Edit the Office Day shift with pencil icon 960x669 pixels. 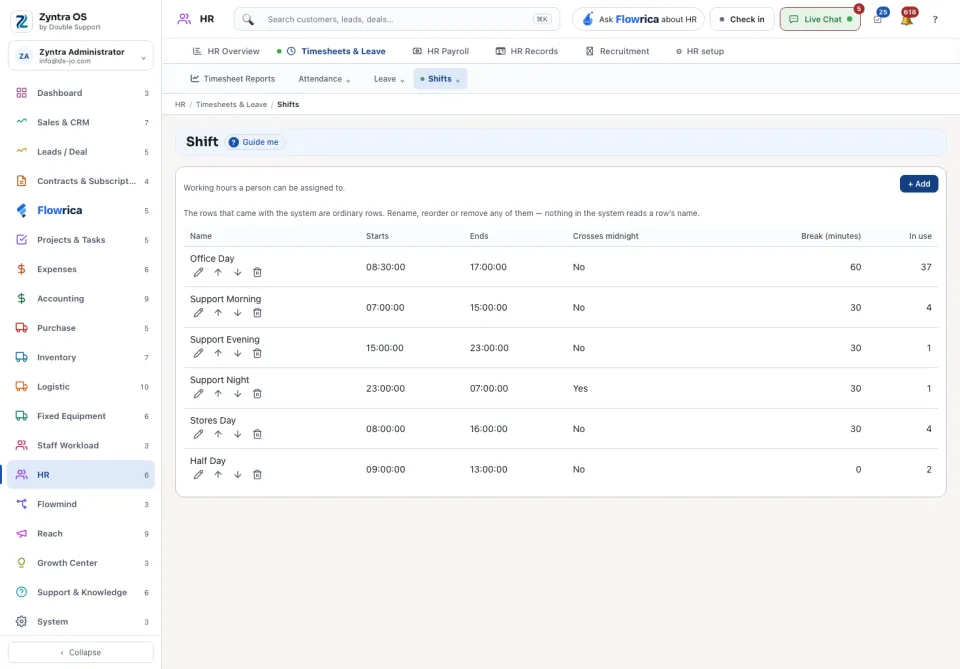point(198,272)
